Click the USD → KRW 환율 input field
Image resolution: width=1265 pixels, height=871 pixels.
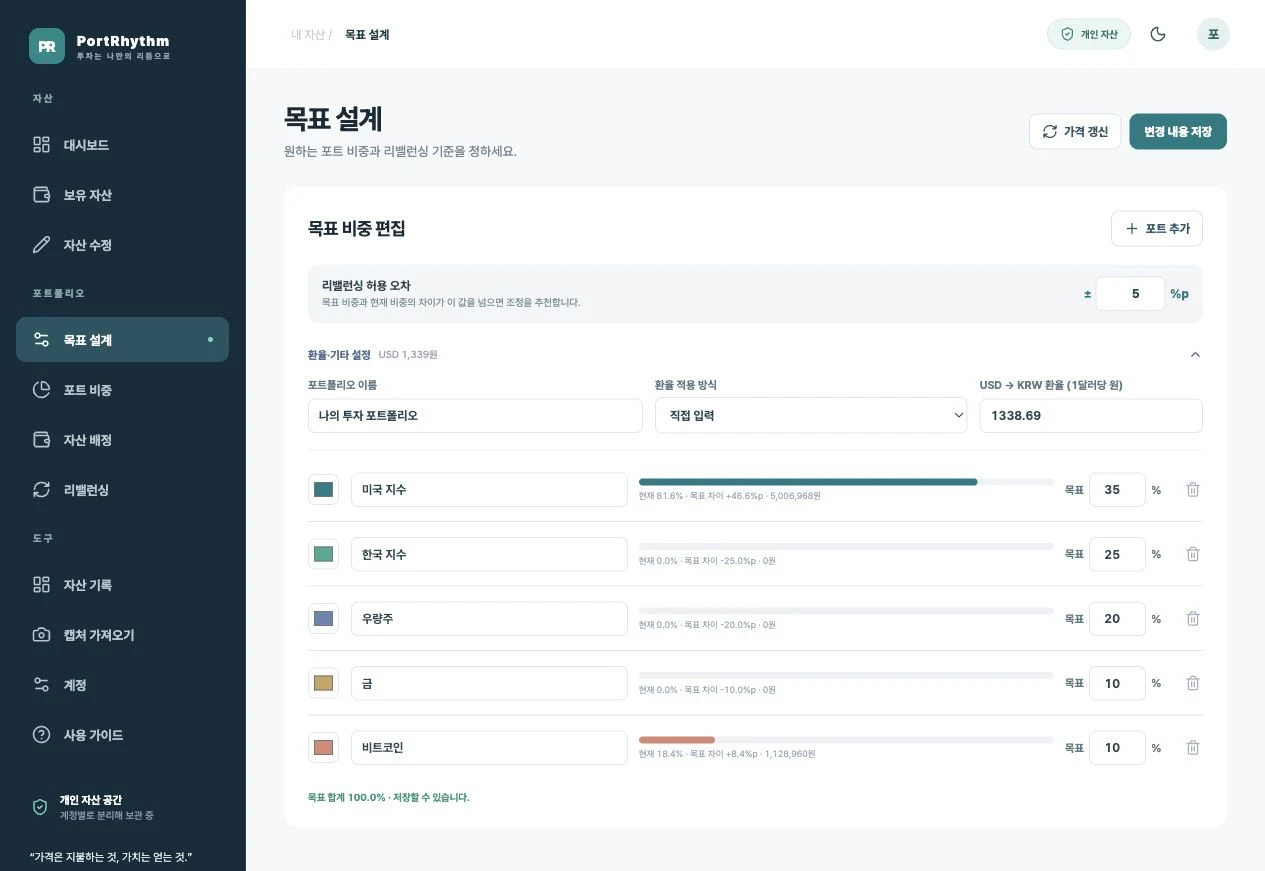pos(1091,416)
